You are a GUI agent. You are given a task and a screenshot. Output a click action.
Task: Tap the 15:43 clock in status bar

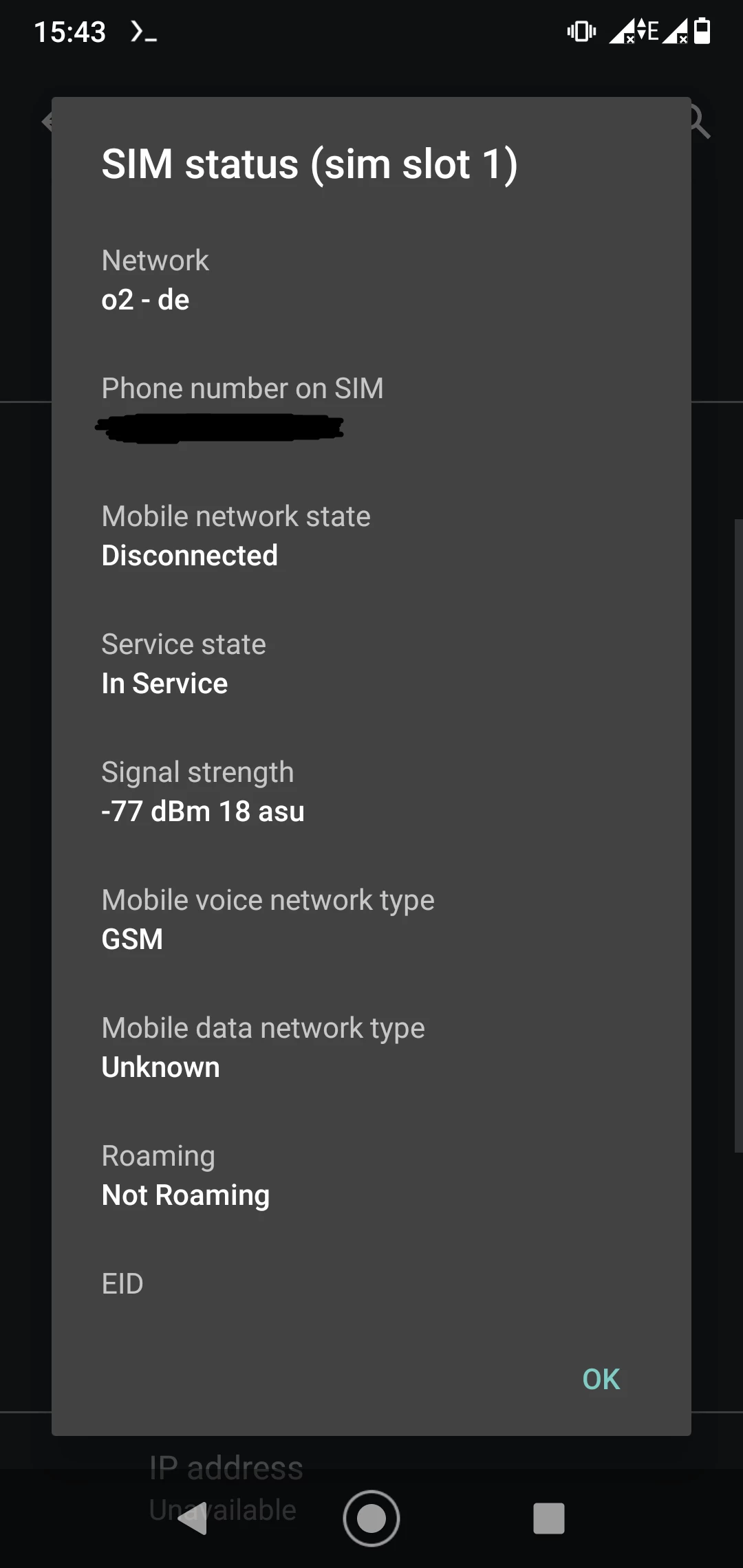point(70,32)
